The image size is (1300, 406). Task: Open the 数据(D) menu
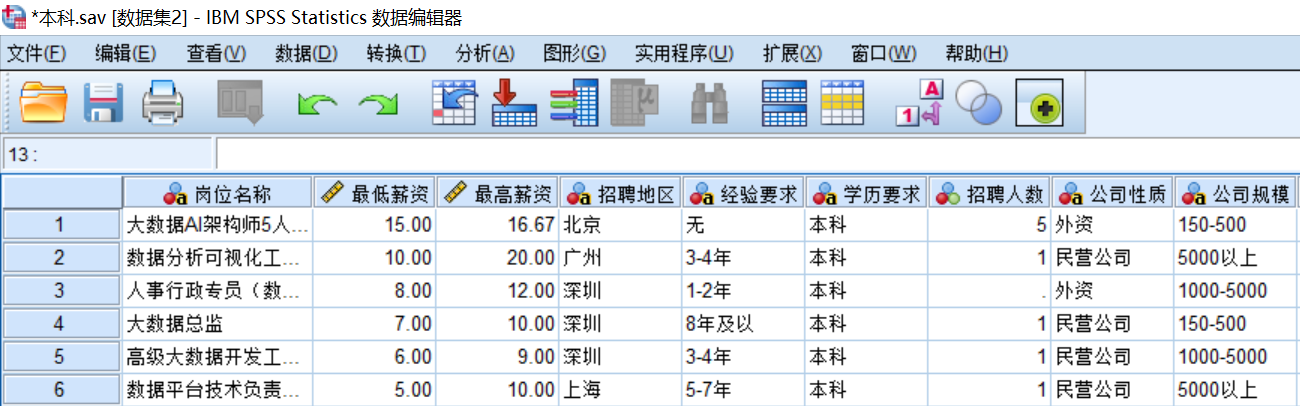(306, 53)
